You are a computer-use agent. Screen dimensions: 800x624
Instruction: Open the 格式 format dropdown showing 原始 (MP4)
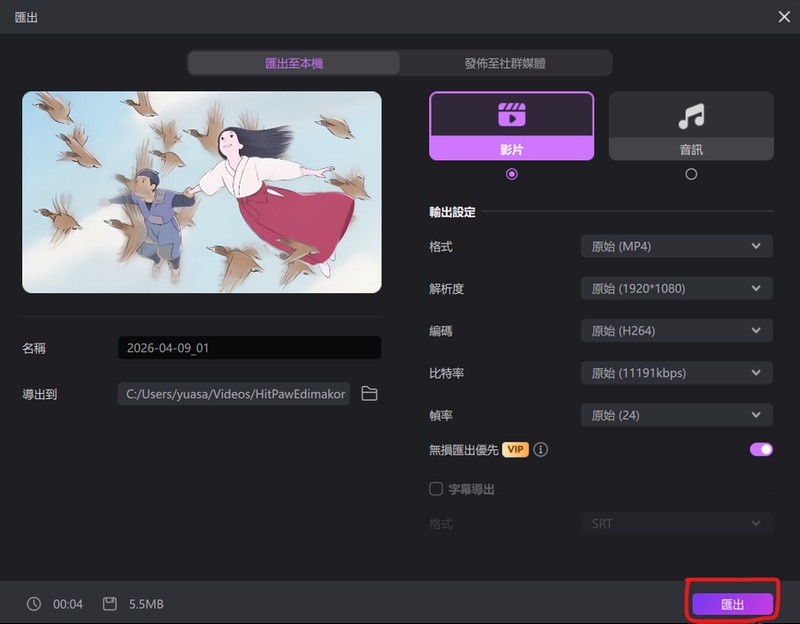pyautogui.click(x=676, y=246)
